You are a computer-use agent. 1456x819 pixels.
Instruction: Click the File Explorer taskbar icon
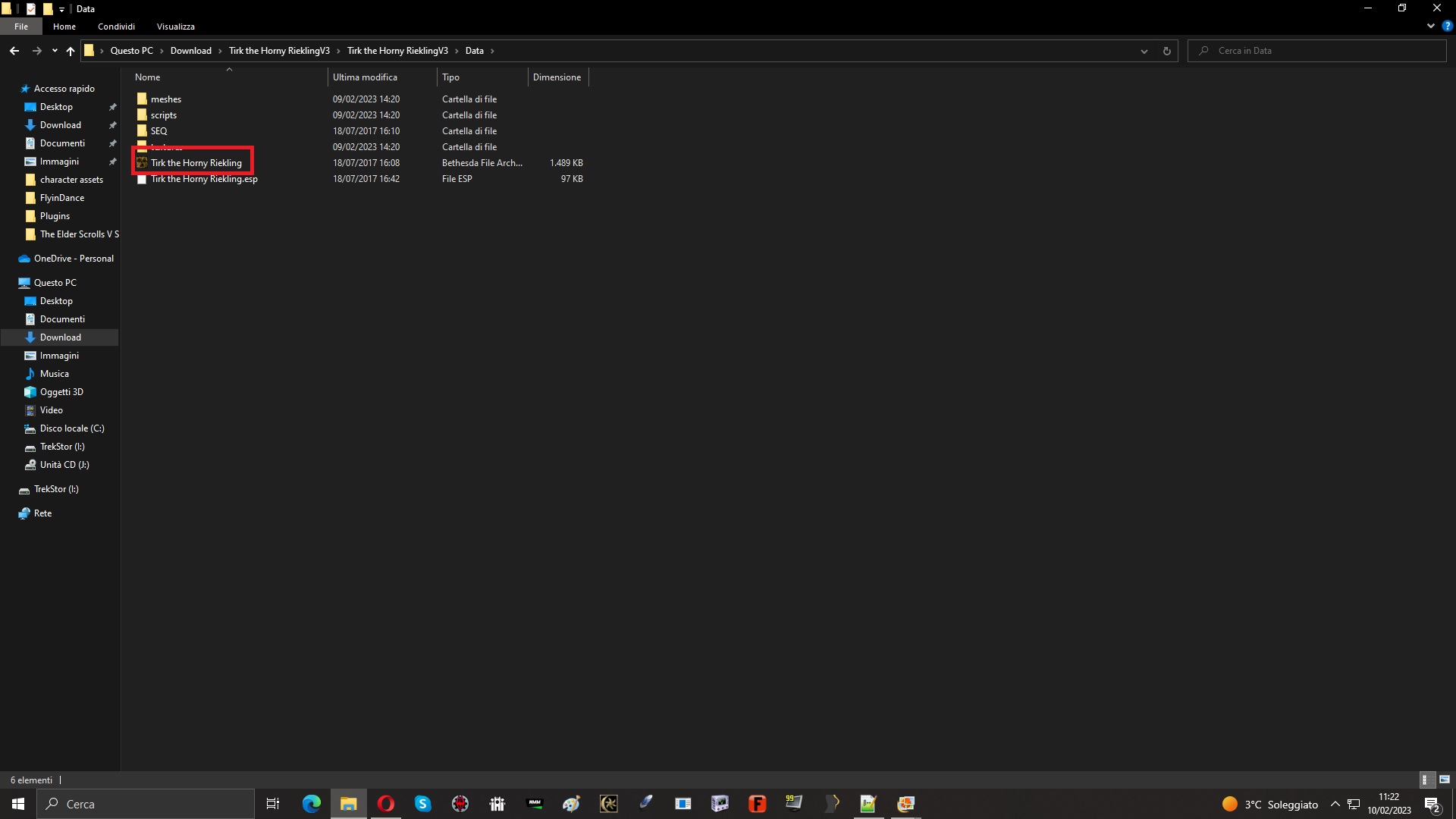(x=349, y=804)
